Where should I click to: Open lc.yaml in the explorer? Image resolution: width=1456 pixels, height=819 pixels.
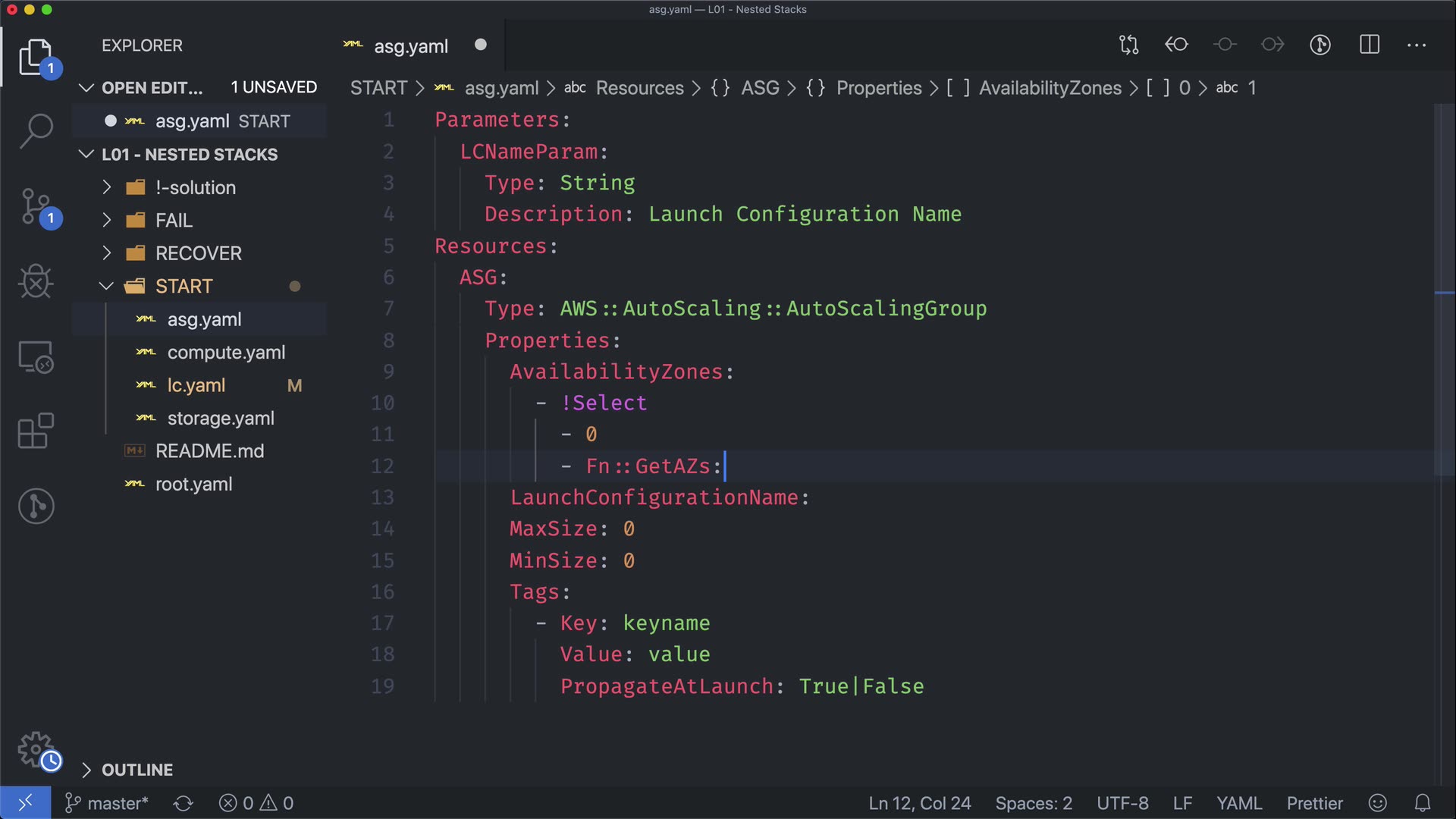click(x=196, y=385)
